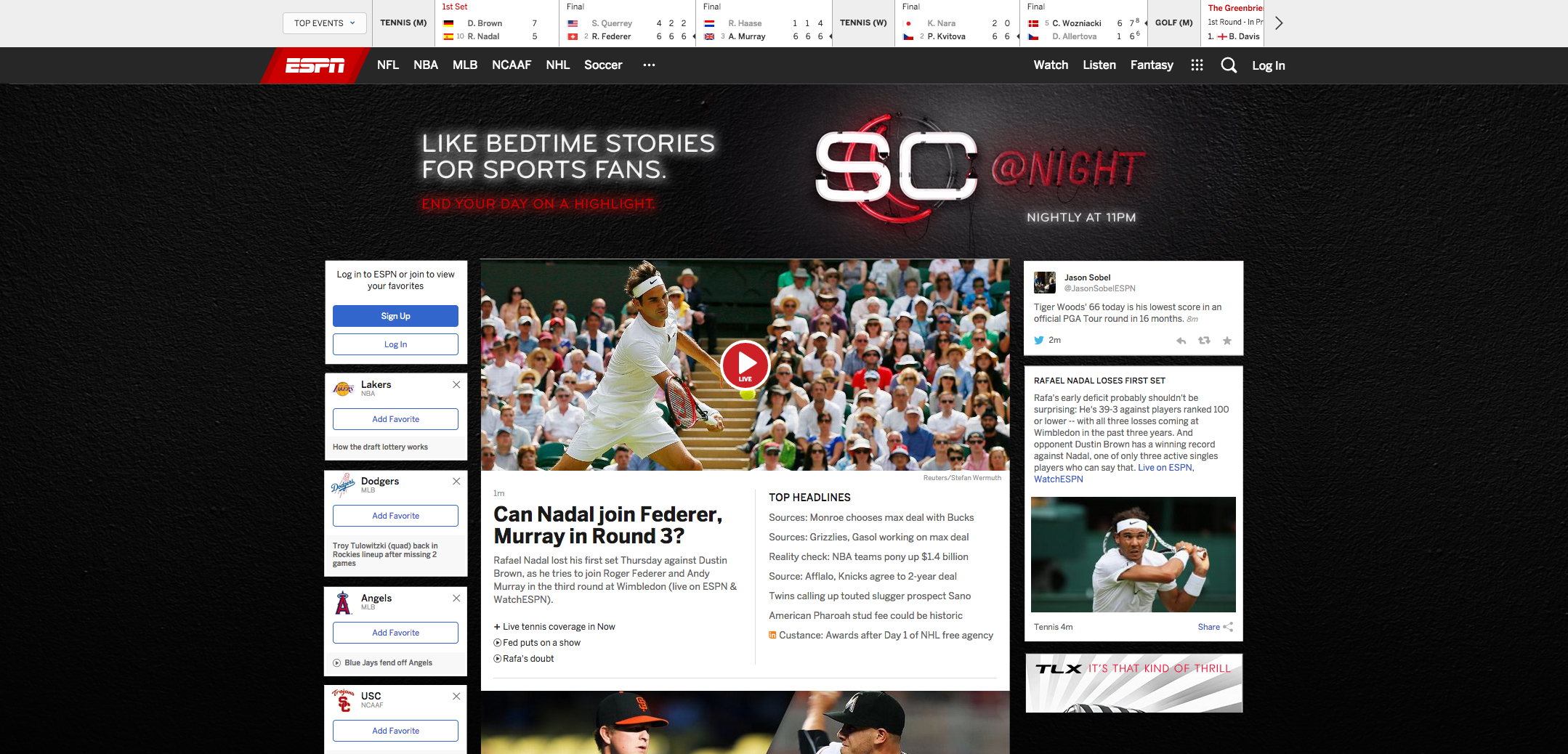Open 'Grizzlies, Gasol working on max deal'
This screenshot has height=754, width=1568.
[869, 537]
